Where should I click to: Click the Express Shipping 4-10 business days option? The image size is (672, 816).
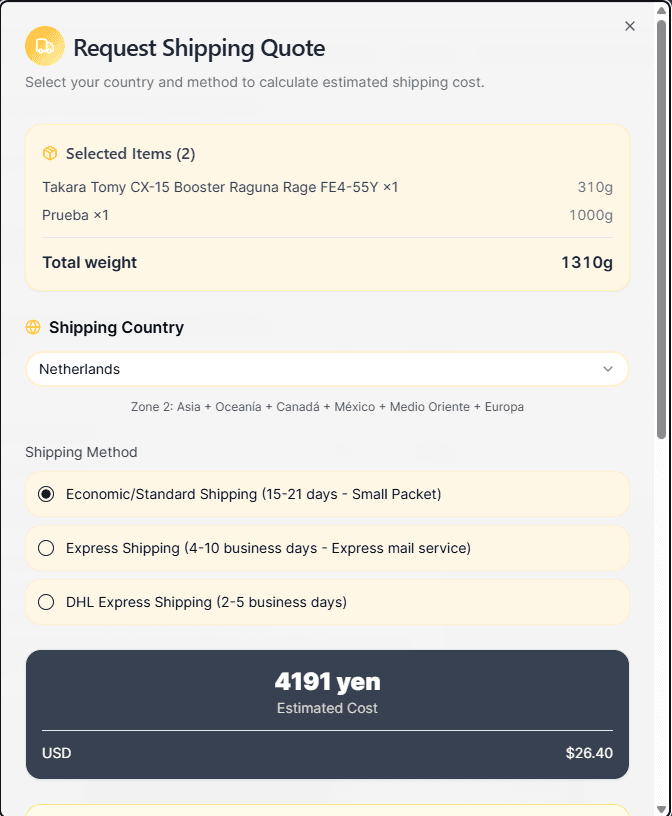[x=268, y=548]
